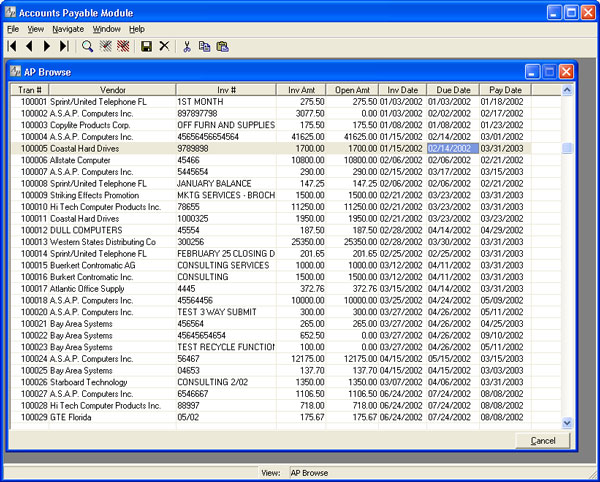The height and width of the screenshot is (482, 600).
Task: Open the Window menu
Action: 106,29
